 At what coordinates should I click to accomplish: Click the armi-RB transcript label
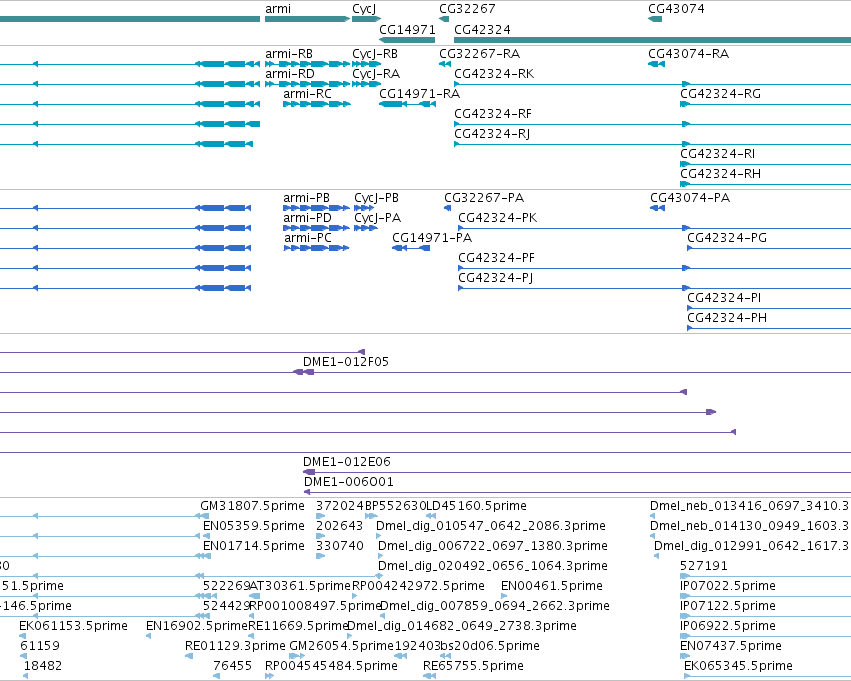(x=289, y=54)
